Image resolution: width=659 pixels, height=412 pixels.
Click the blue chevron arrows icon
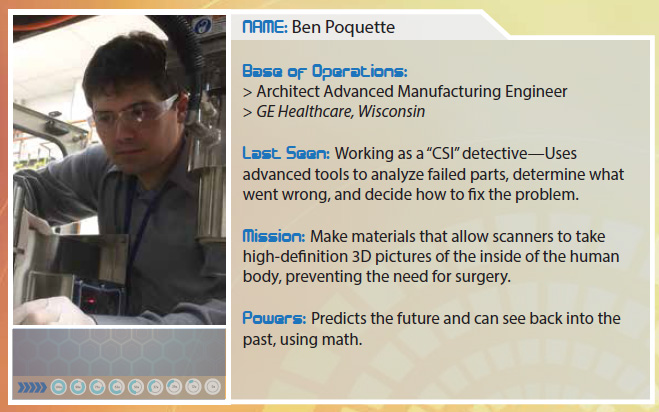pyautogui.click(x=32, y=387)
